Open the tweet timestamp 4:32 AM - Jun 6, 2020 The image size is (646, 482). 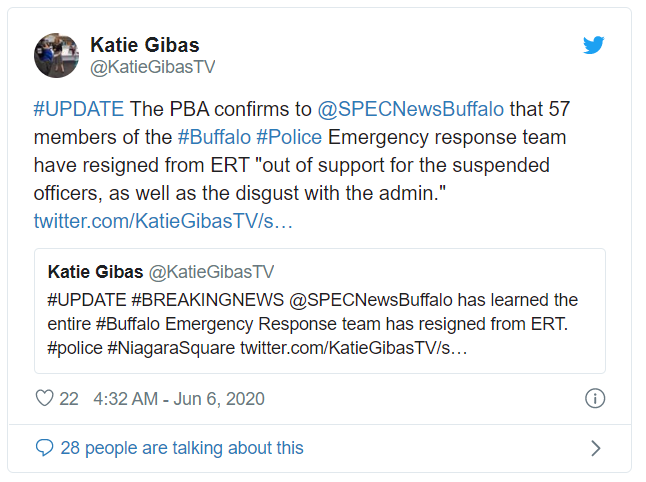pos(178,399)
